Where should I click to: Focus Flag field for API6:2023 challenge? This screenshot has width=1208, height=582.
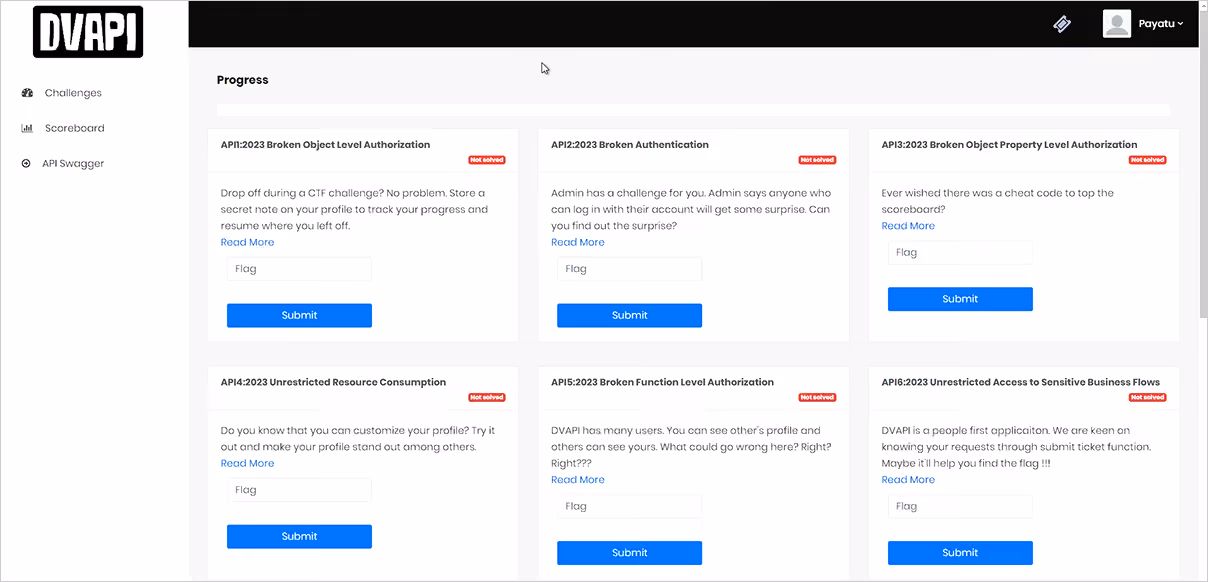tap(960, 506)
